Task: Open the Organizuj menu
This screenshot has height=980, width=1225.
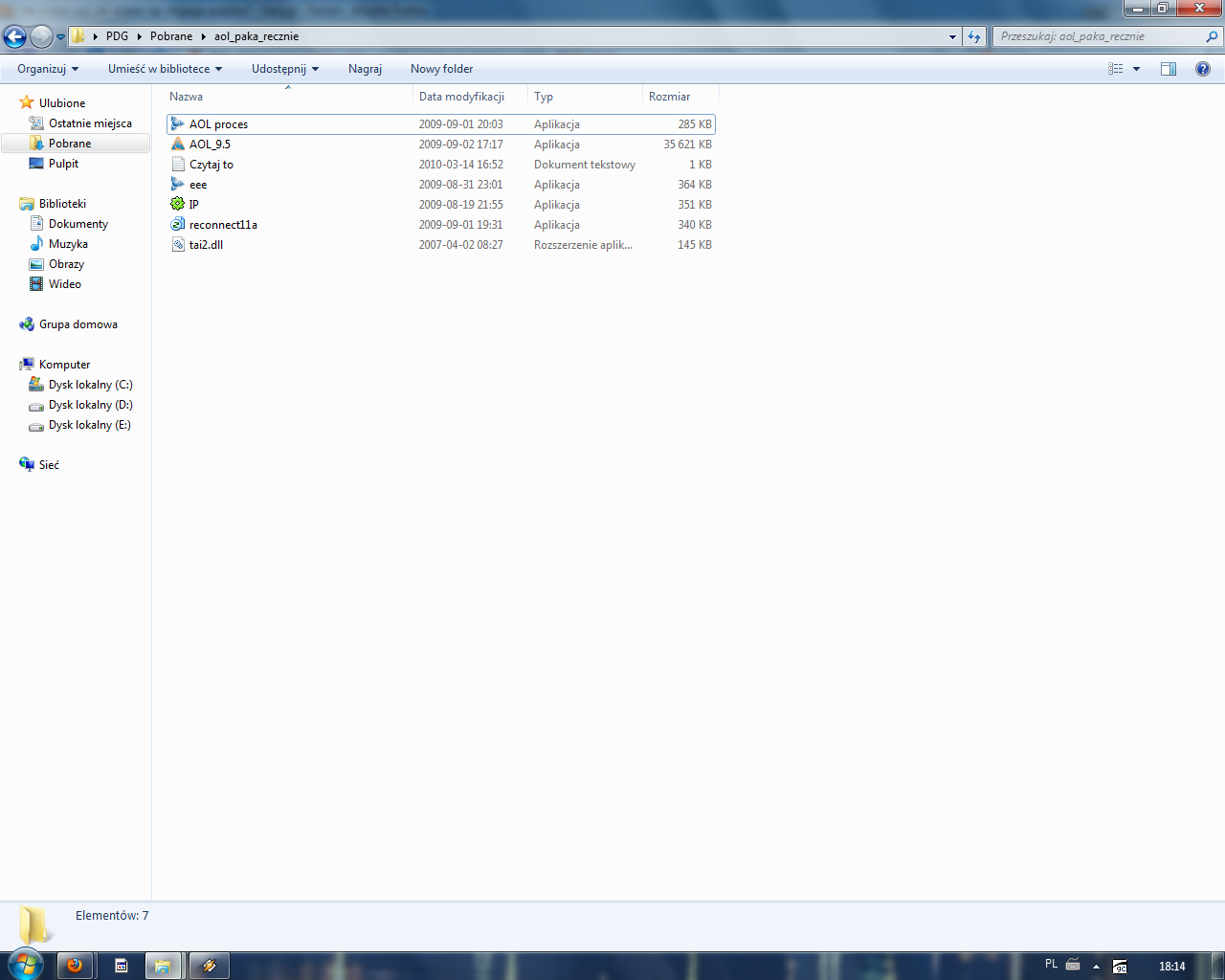Action: point(48,69)
